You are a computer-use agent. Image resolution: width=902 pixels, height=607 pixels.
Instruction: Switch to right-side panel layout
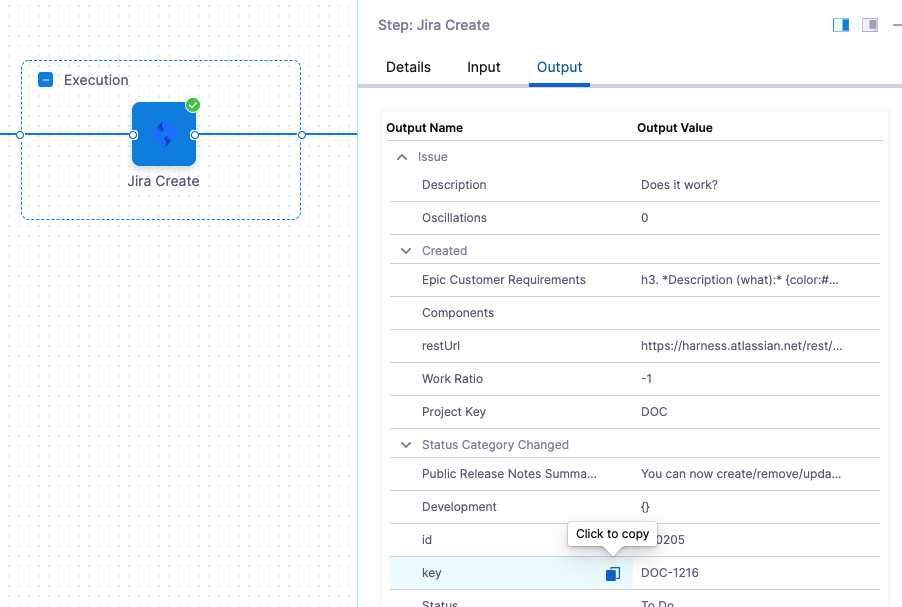click(x=841, y=25)
